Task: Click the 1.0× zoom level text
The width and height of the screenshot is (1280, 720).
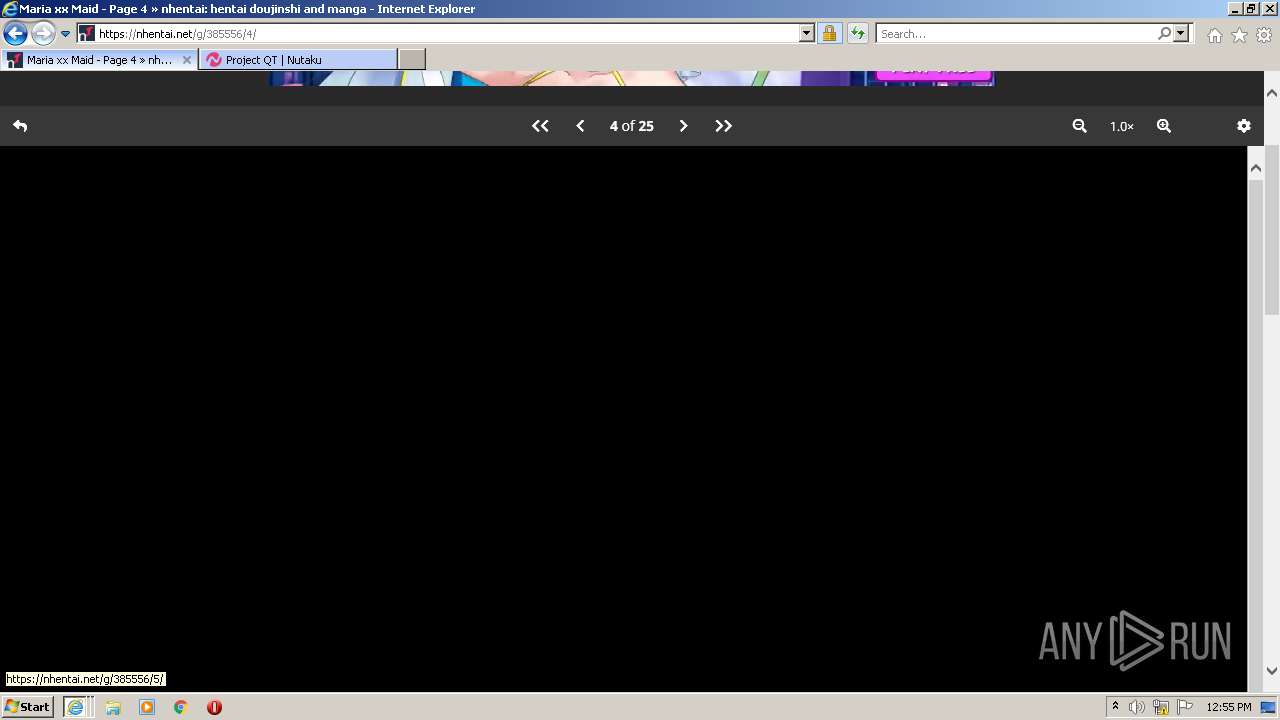Action: click(x=1122, y=126)
